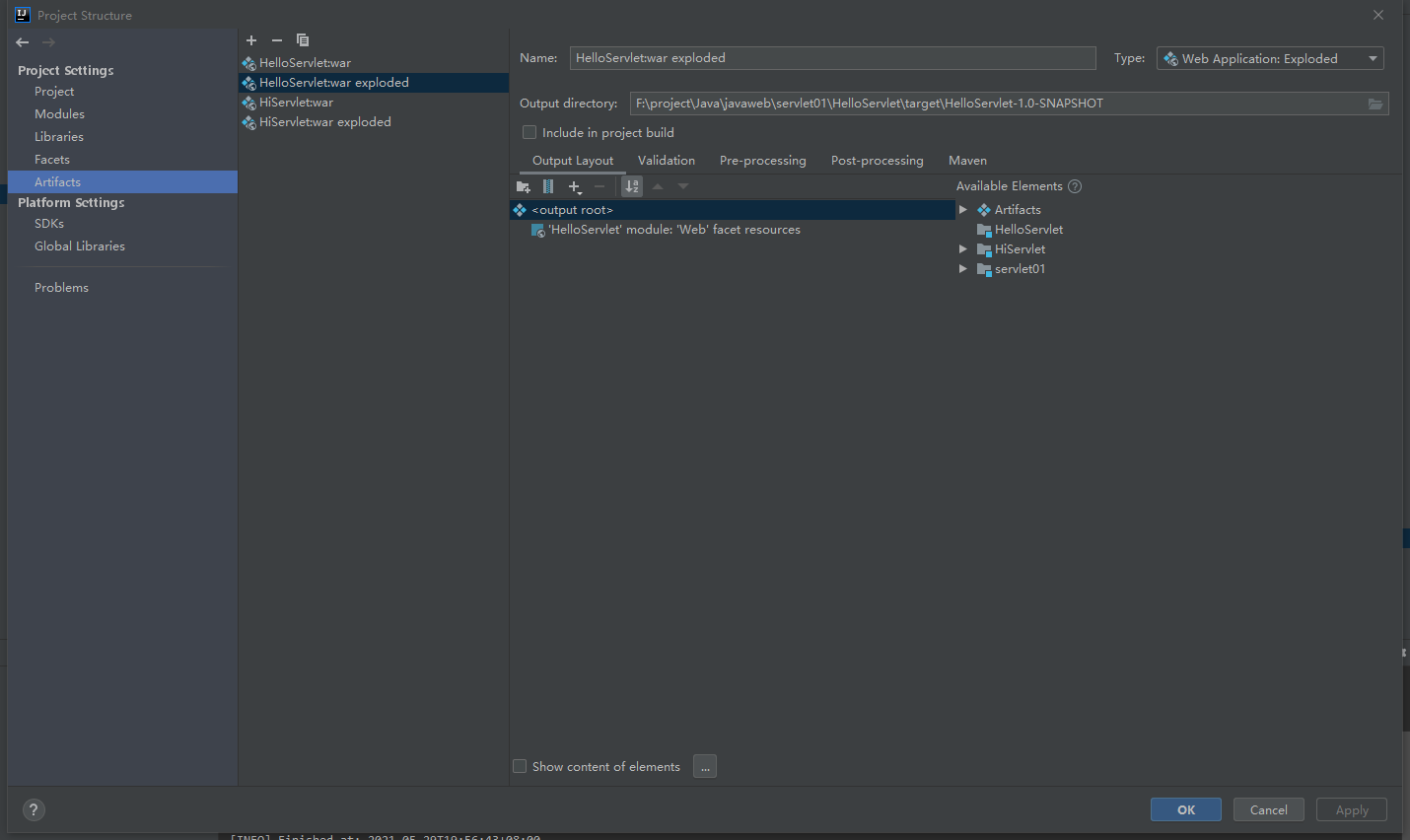This screenshot has height=840, width=1410.
Task: Select Artifacts in sidebar
Action: [122, 182]
